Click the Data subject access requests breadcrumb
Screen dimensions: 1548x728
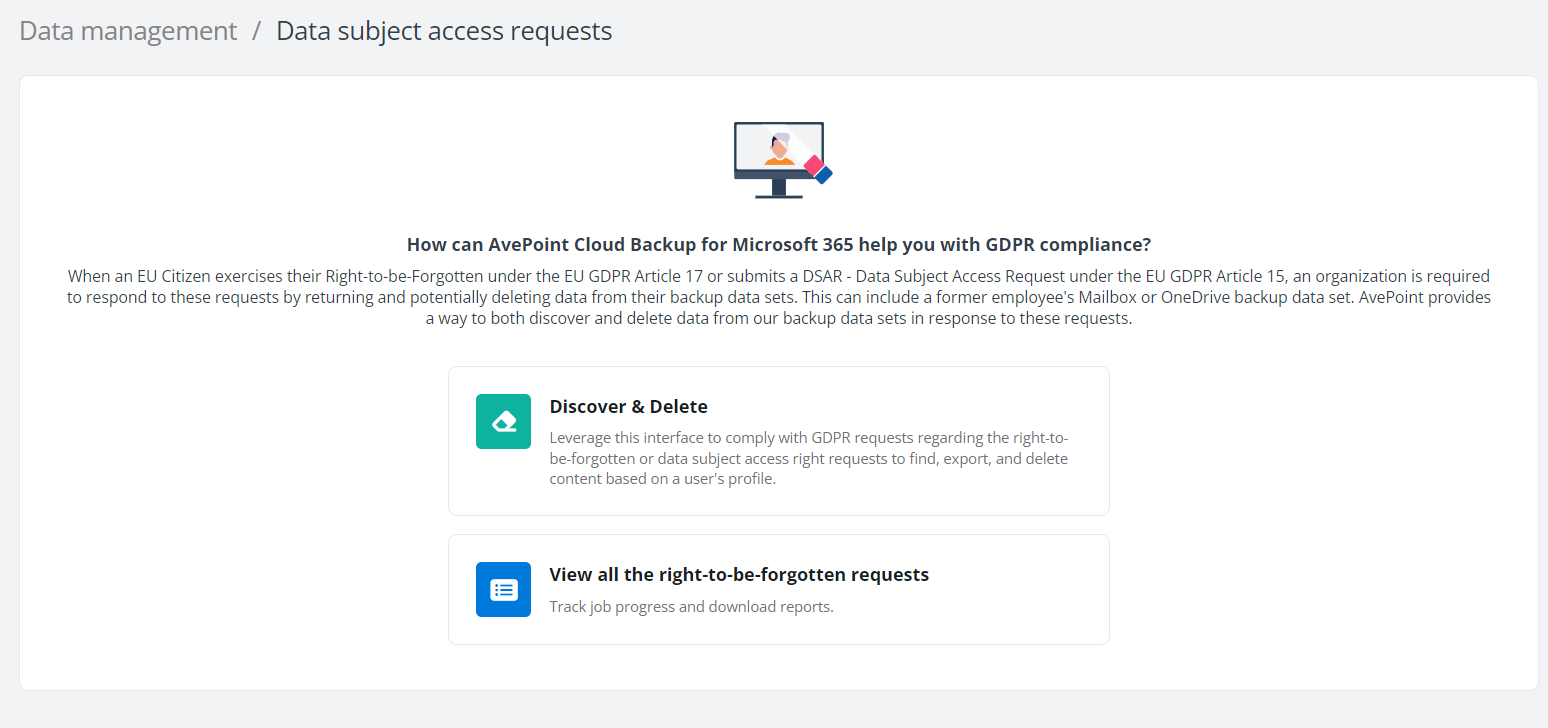[x=444, y=31]
